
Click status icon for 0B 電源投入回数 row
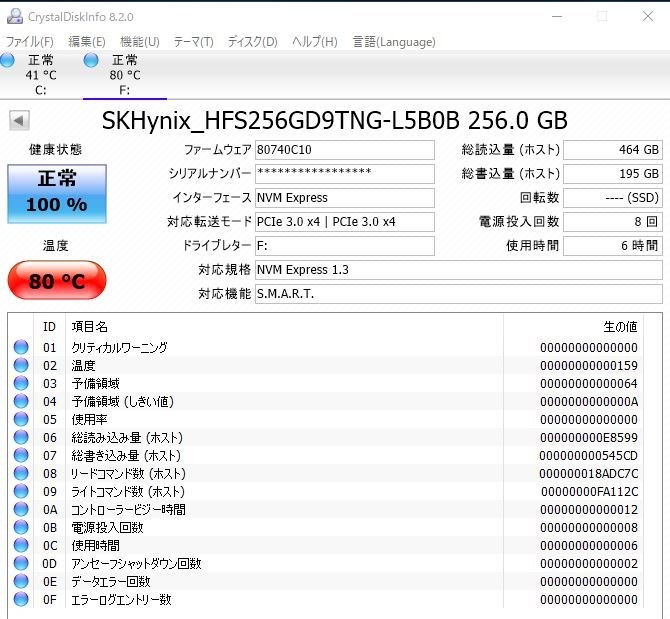click(x=21, y=527)
